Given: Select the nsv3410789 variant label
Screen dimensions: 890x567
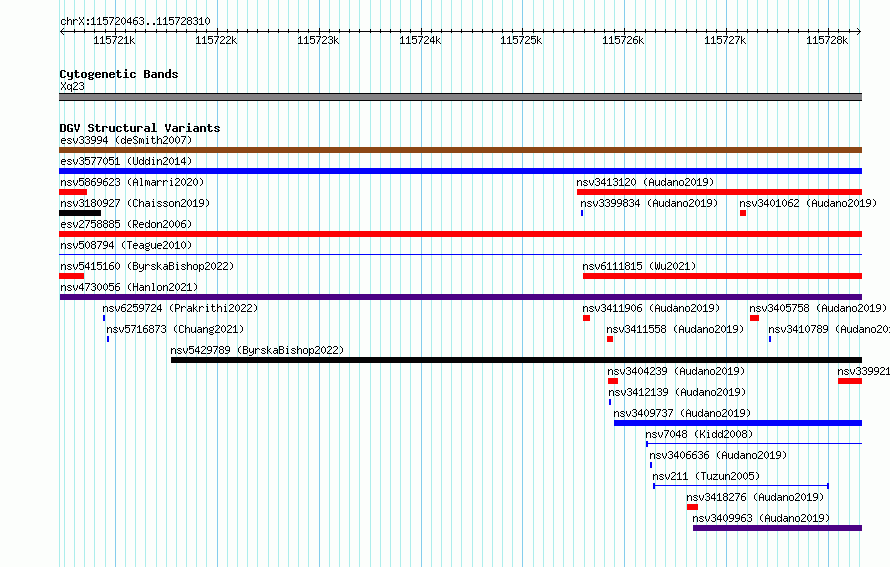Looking at the screenshot, I should [829, 329].
